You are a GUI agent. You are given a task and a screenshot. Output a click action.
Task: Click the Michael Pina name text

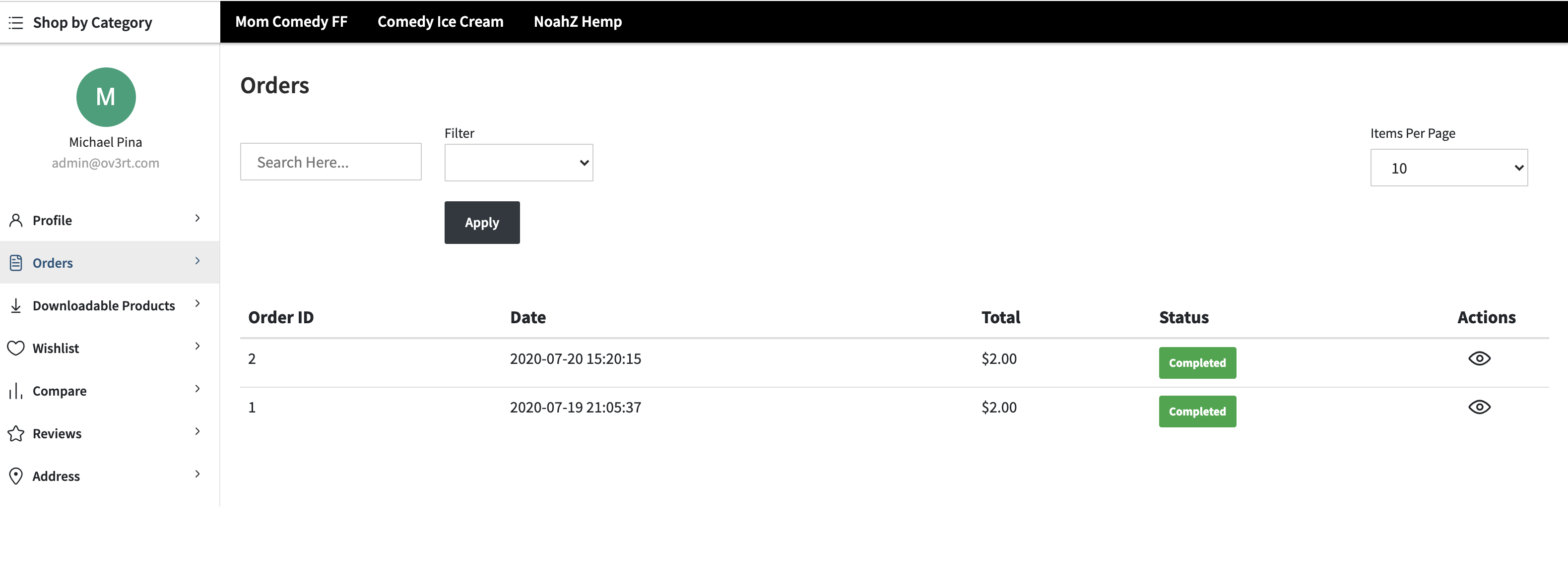point(105,142)
